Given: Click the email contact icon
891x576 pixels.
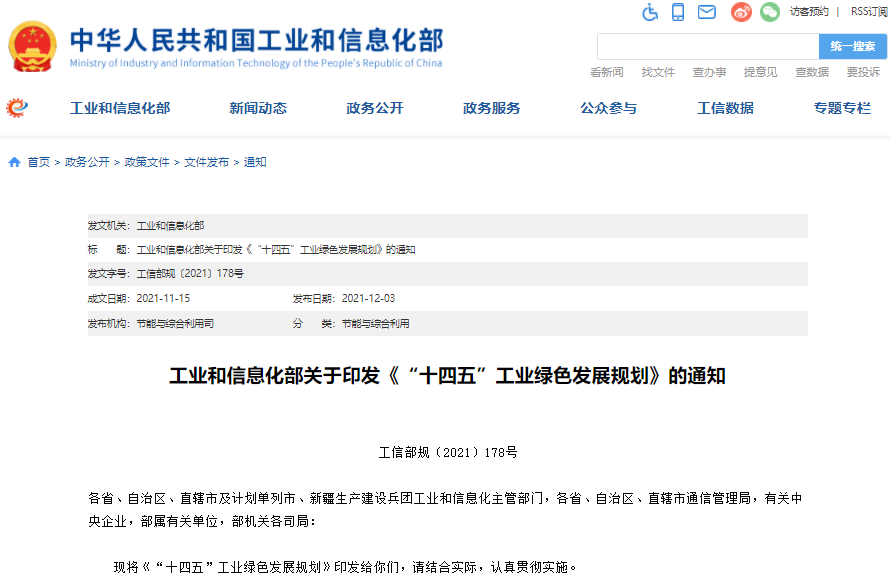Looking at the screenshot, I should 708,13.
